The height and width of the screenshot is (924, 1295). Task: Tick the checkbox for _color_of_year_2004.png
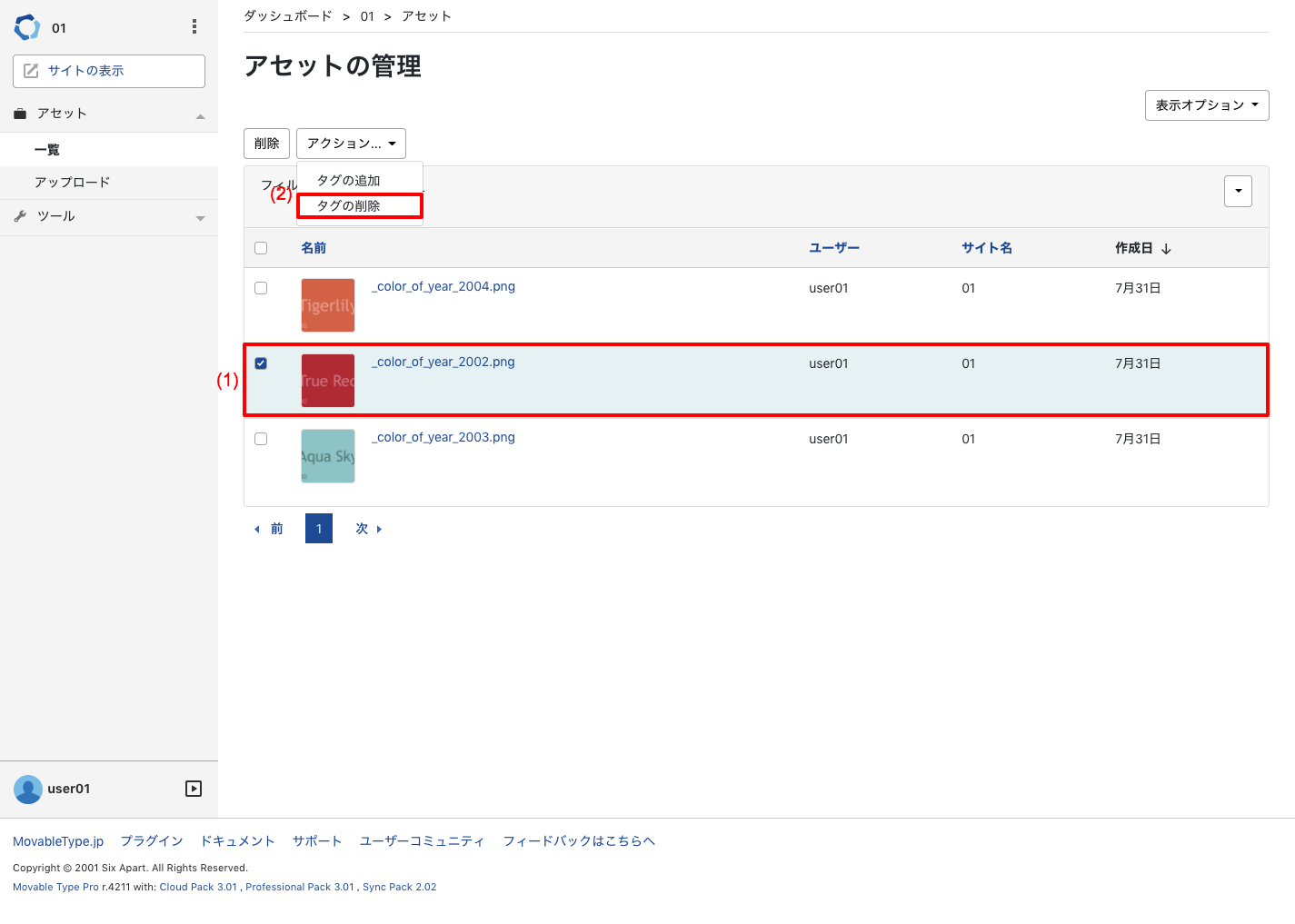(x=261, y=288)
